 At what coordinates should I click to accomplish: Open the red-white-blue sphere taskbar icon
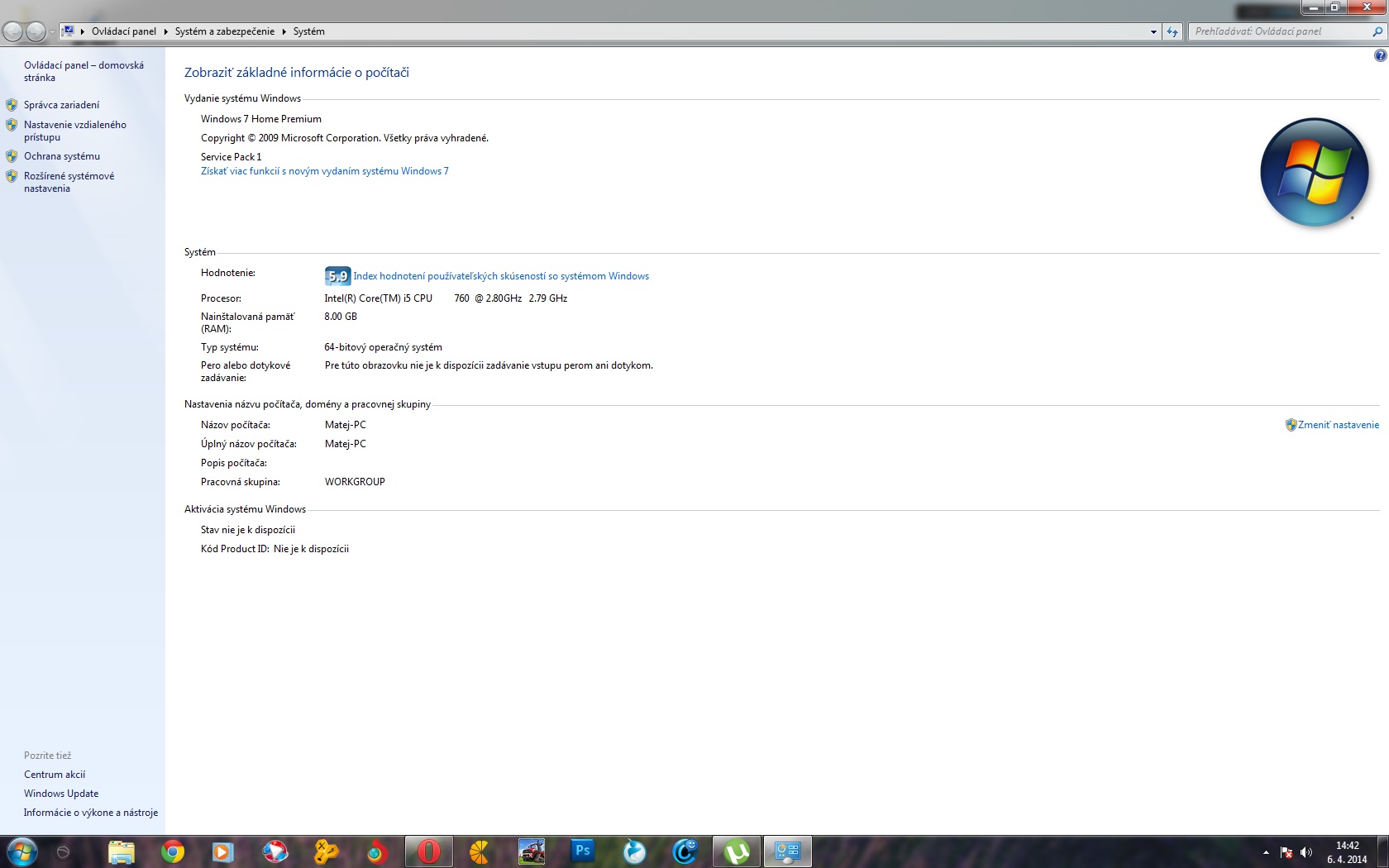coord(274,851)
